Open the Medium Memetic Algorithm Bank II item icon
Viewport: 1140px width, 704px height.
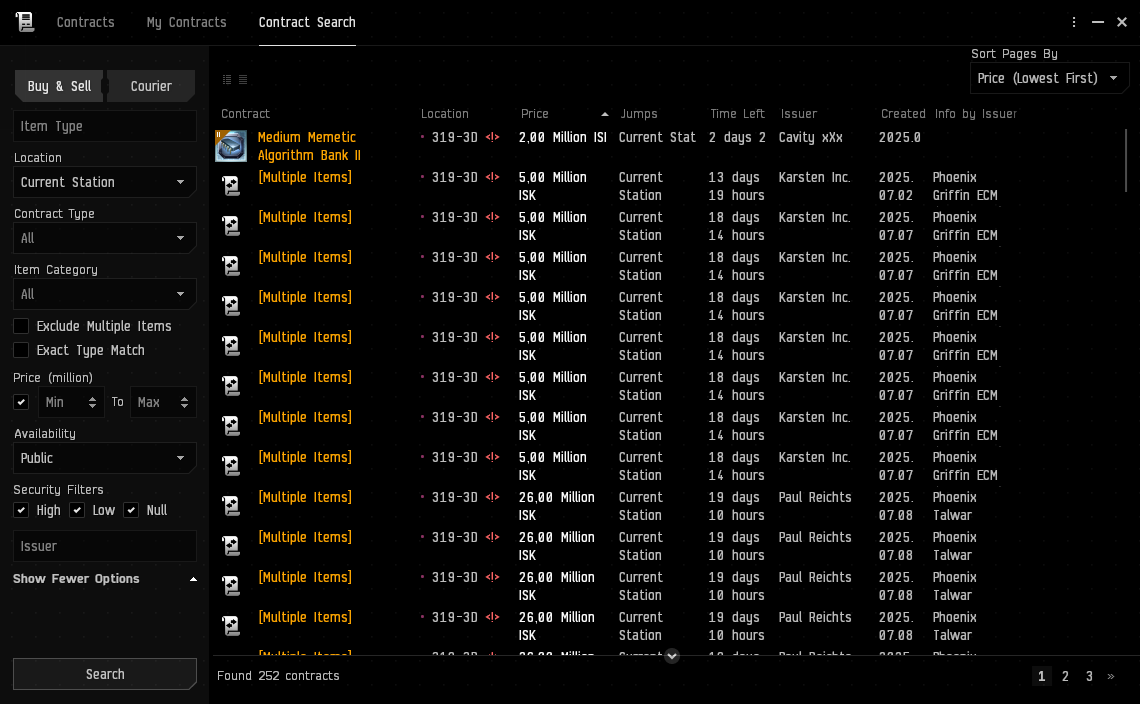click(231, 146)
